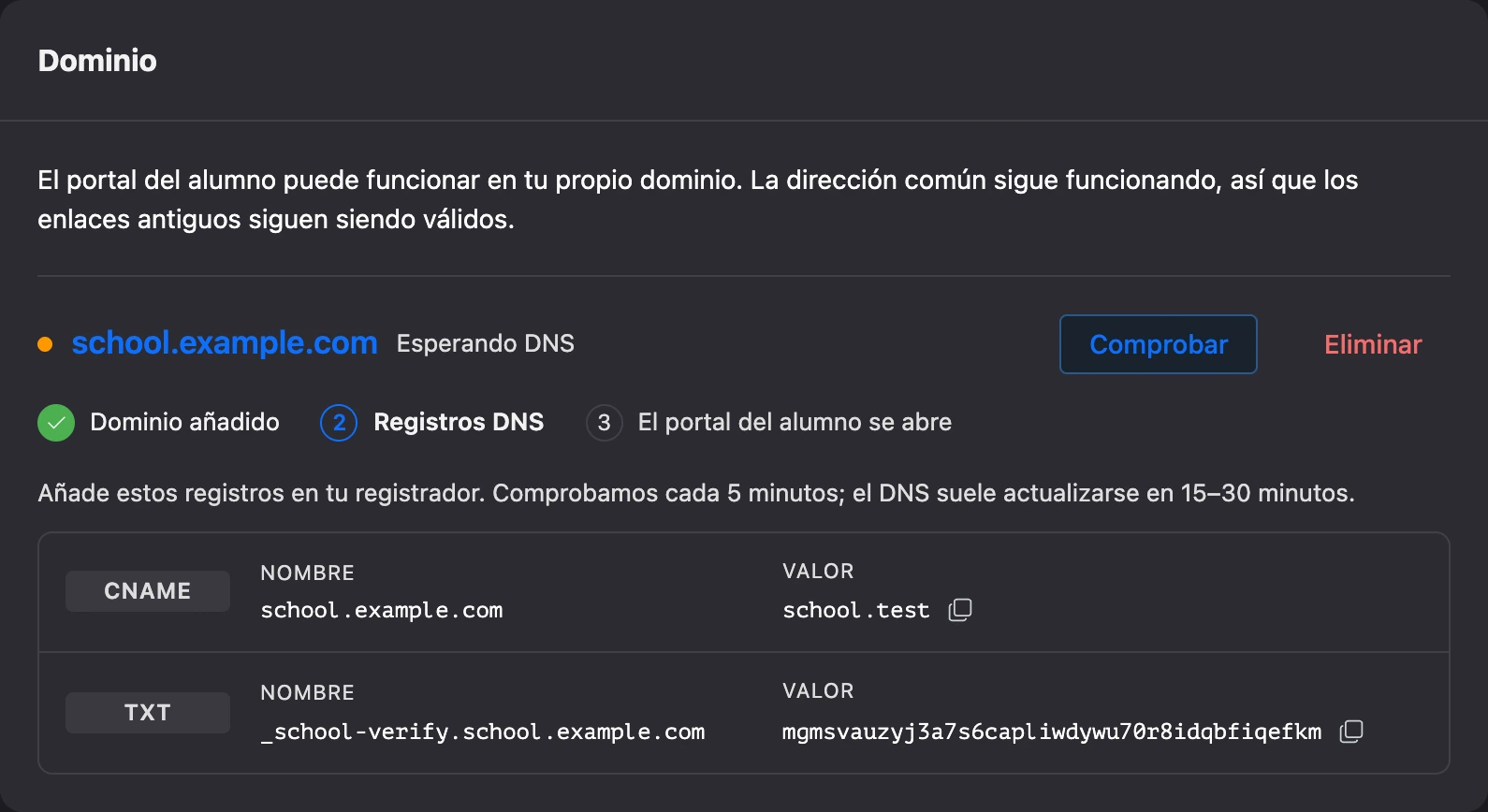Copy the CNAME value school.test
This screenshot has height=812, width=1488.
(x=960, y=610)
